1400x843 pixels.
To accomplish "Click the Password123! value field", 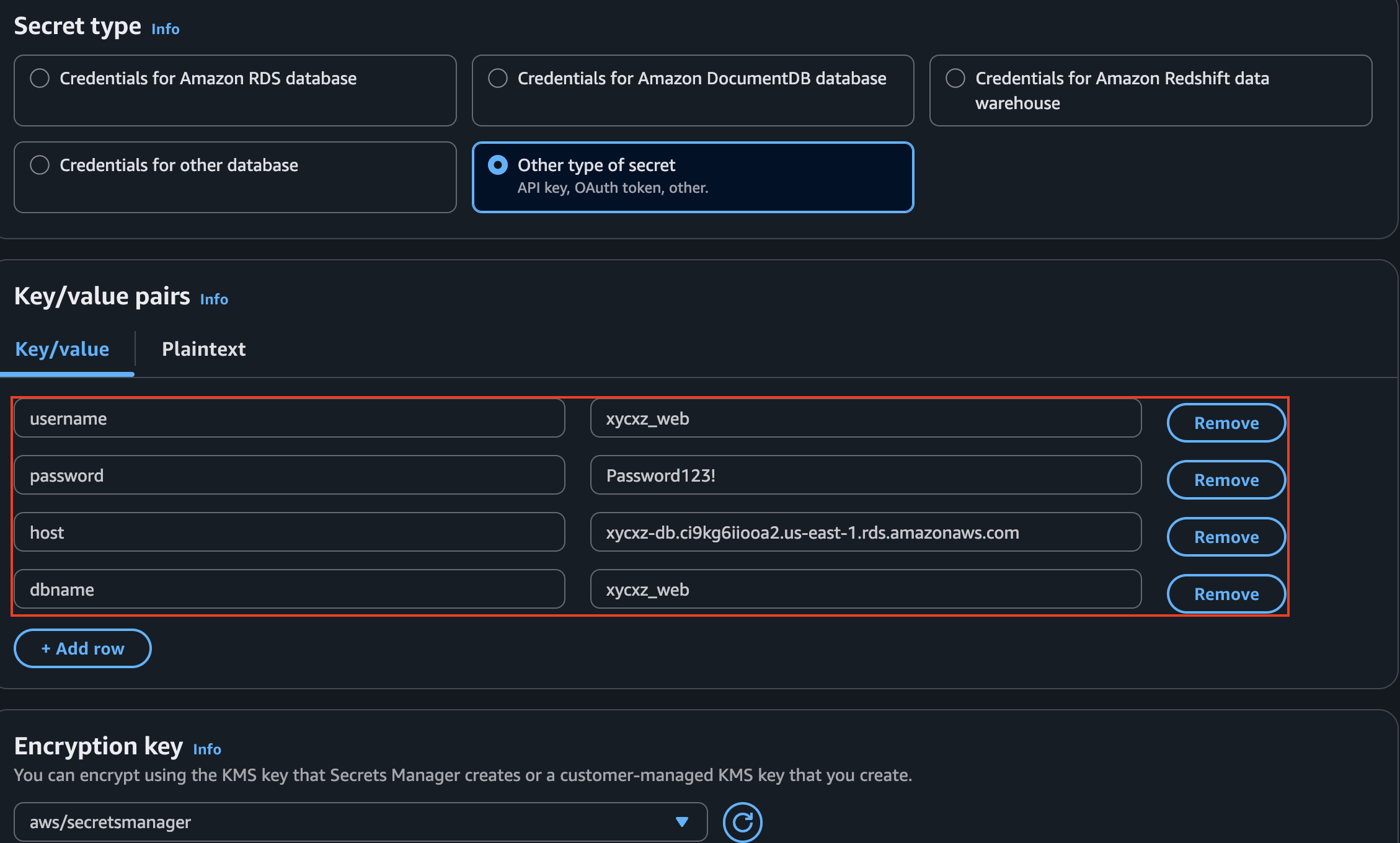I will pyautogui.click(x=865, y=475).
